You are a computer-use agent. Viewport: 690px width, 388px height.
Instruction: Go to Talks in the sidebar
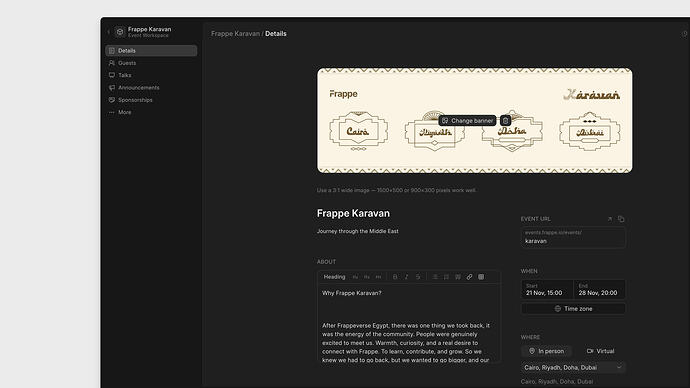[151, 75]
